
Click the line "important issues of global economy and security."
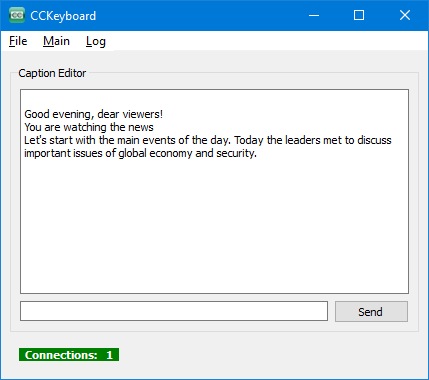point(140,153)
